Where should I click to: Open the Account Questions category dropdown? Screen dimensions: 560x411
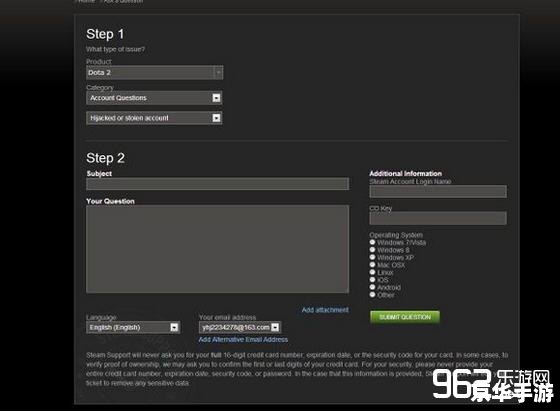(x=154, y=98)
